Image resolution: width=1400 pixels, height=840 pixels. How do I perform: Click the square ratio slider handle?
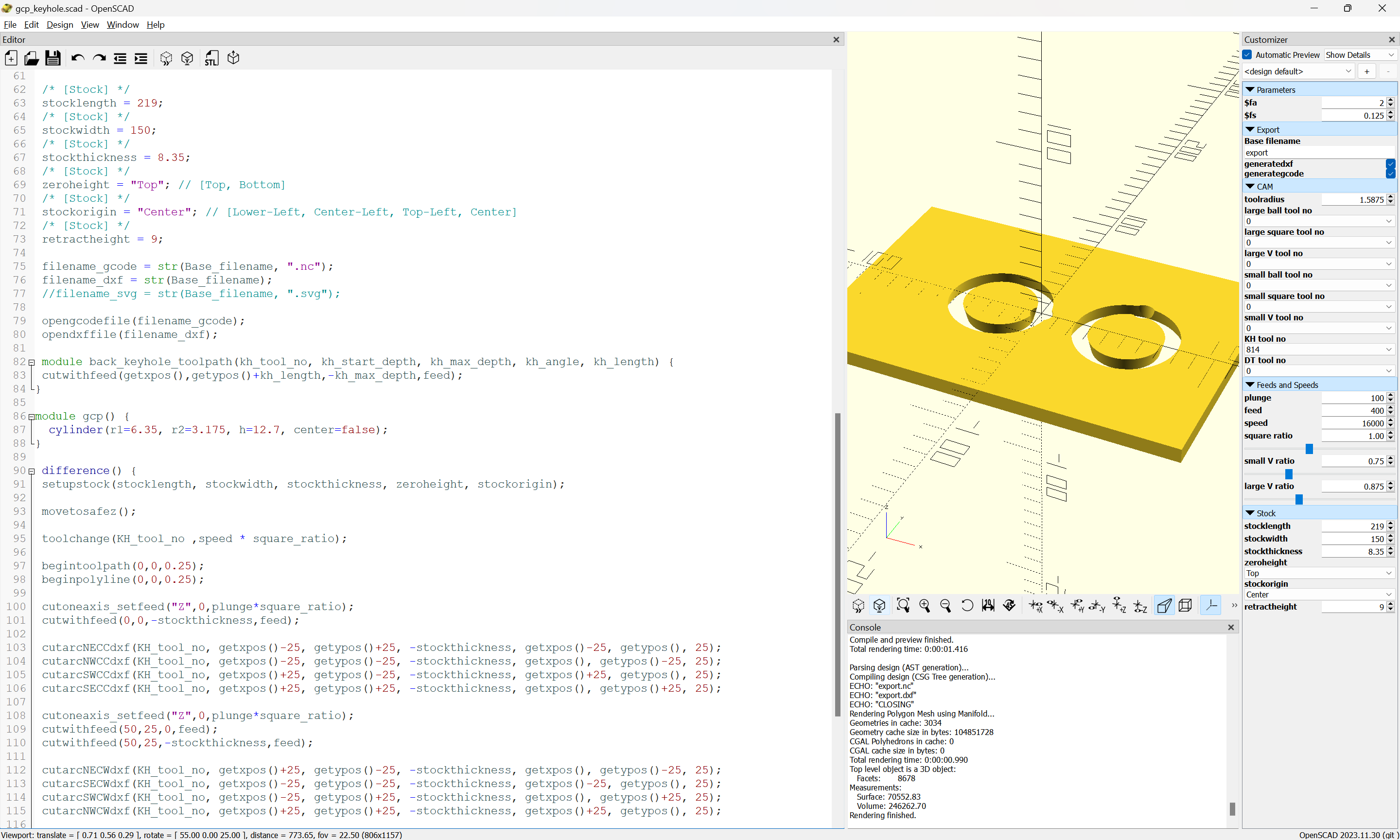[1308, 449]
